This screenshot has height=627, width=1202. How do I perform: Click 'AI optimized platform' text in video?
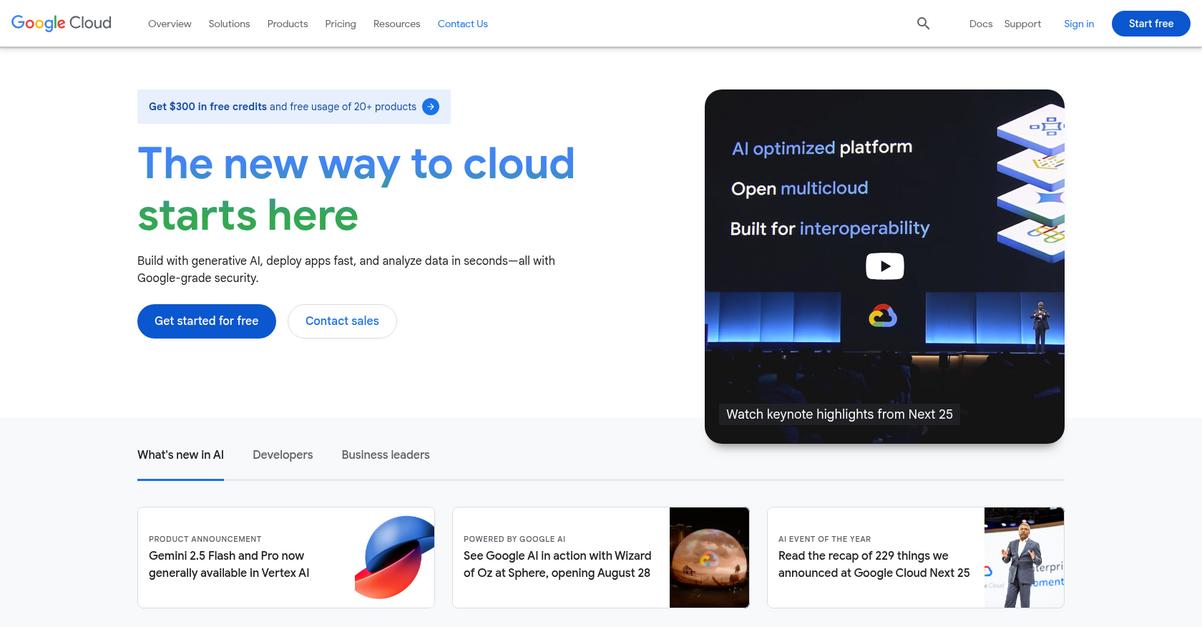(822, 148)
